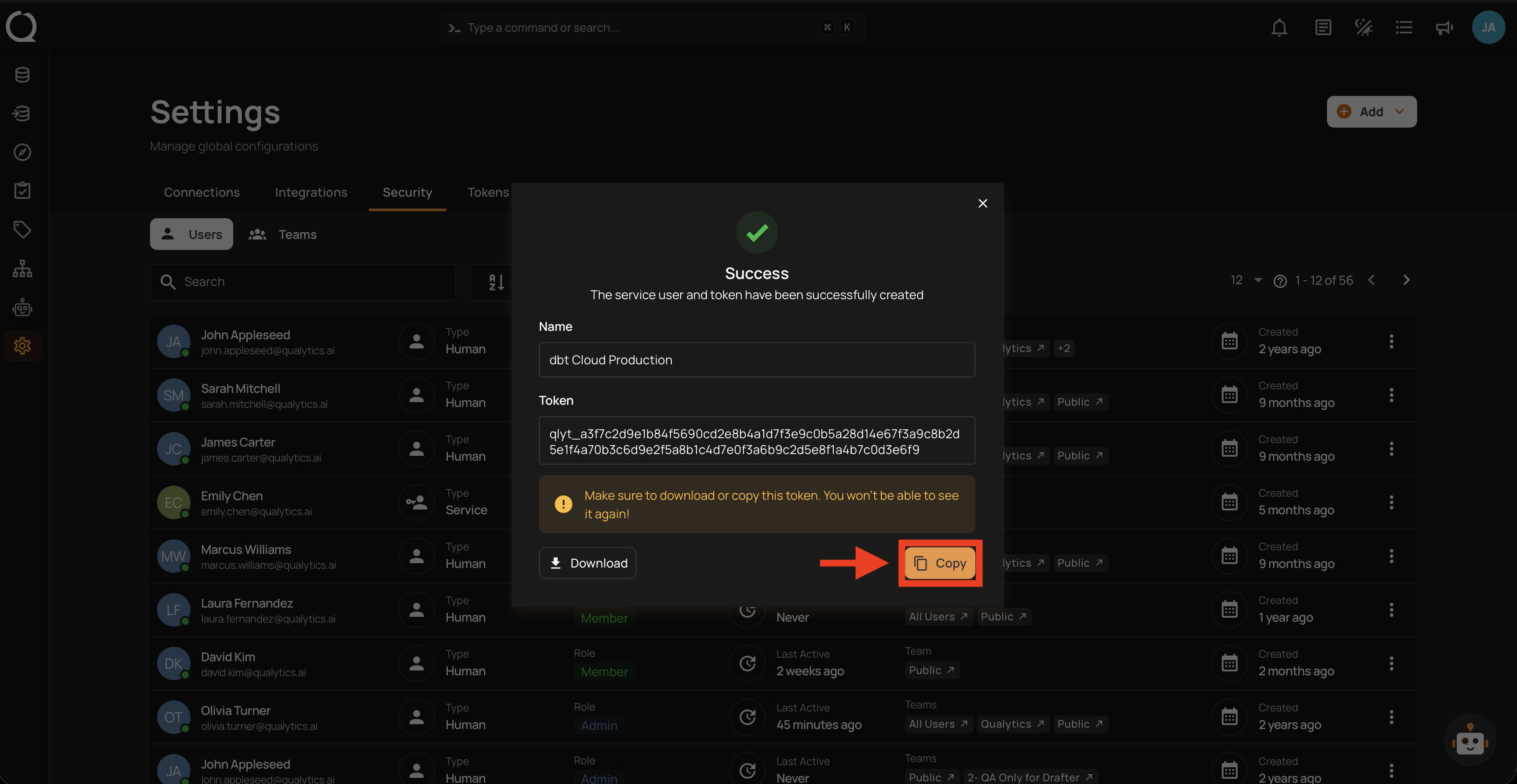The width and height of the screenshot is (1517, 784).
Task: Open the Public team link in Sarah Mitchell row
Action: 1080,402
